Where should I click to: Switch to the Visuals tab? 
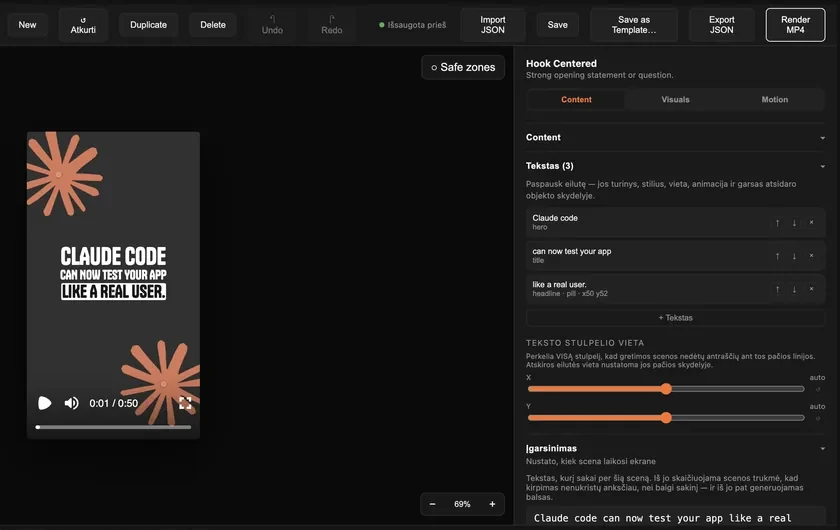(676, 100)
